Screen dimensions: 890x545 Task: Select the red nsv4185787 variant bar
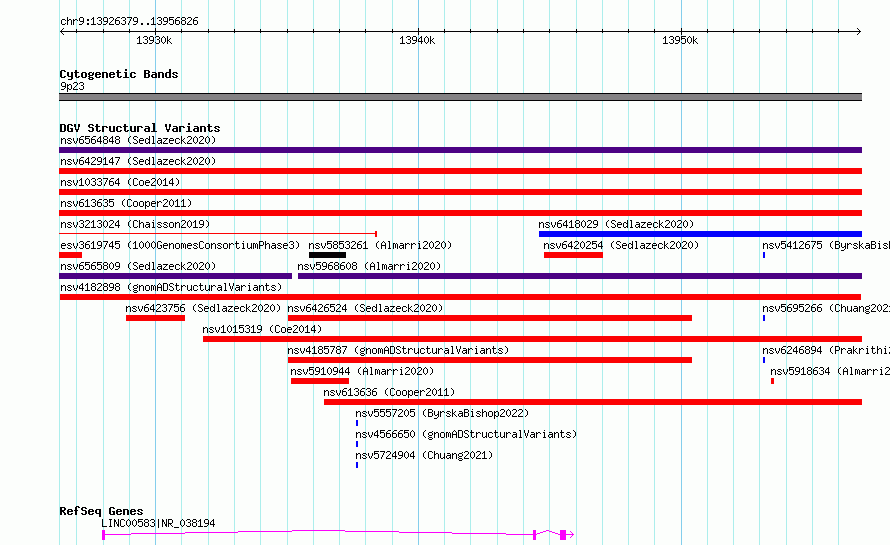pyautogui.click(x=490, y=360)
